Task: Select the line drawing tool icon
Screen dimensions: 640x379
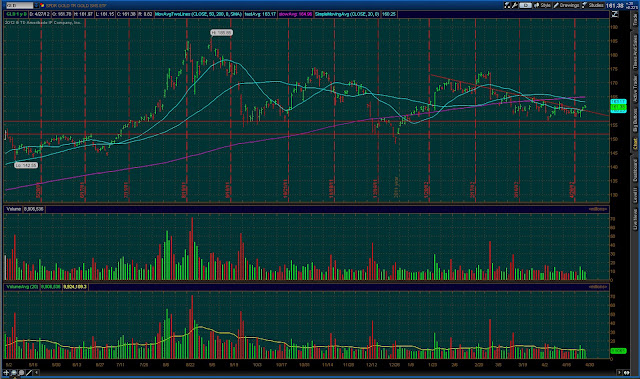Action: point(29,372)
